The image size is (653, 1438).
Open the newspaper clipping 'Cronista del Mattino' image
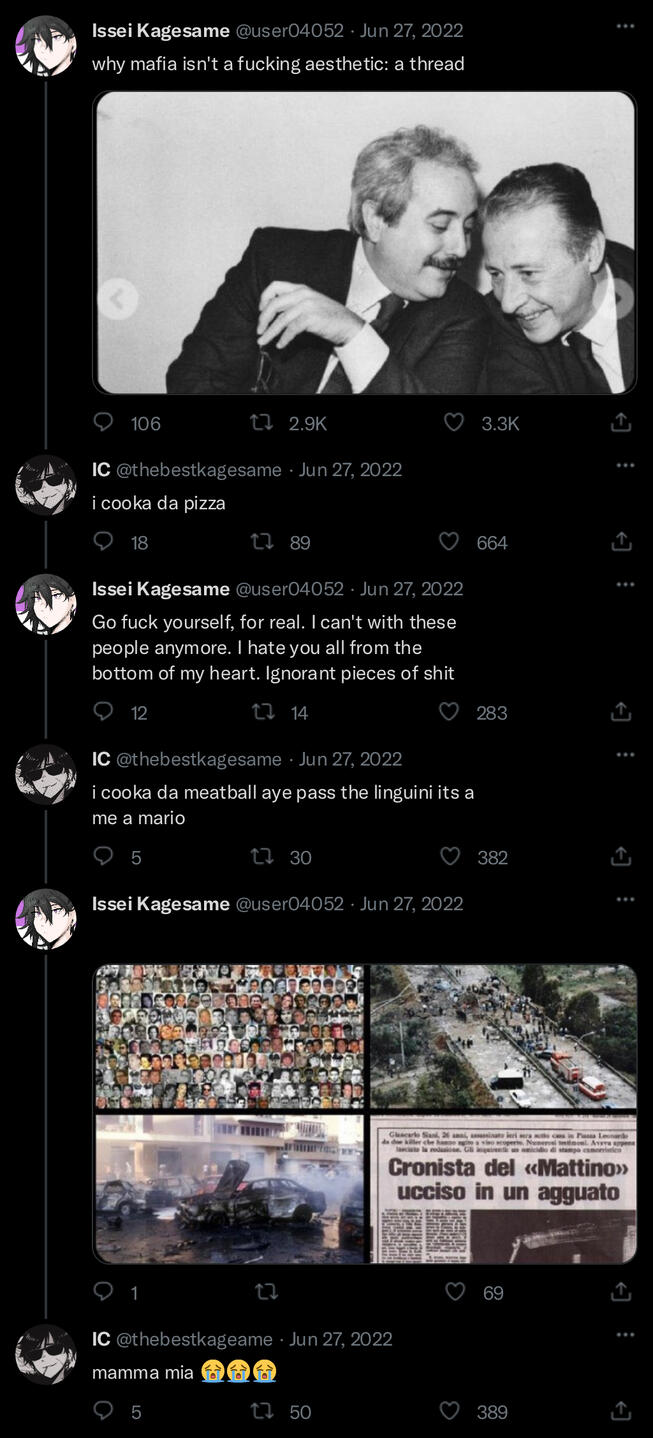tap(503, 1189)
